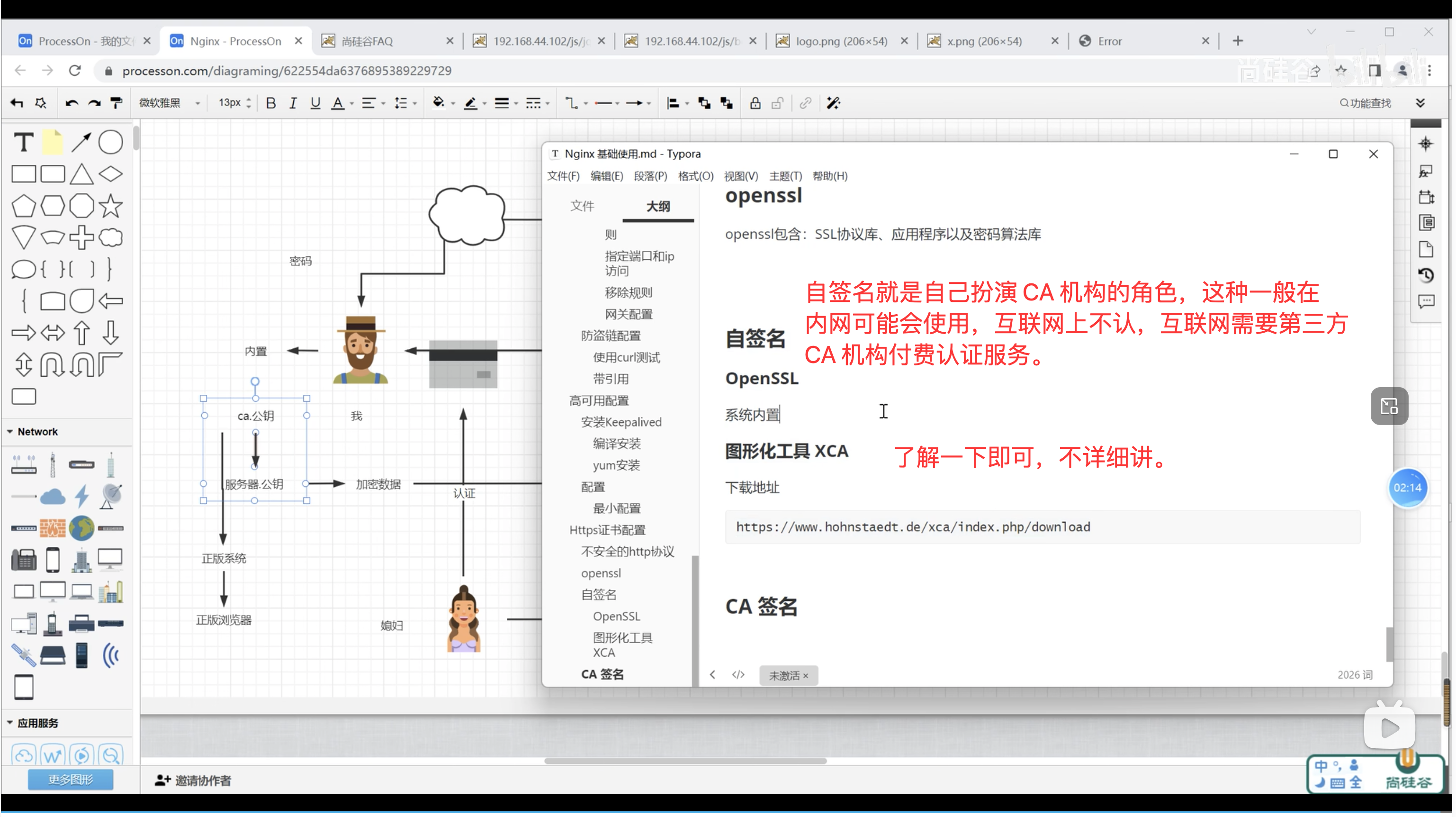
Task: Pick the star shape from palette
Action: tap(110, 206)
